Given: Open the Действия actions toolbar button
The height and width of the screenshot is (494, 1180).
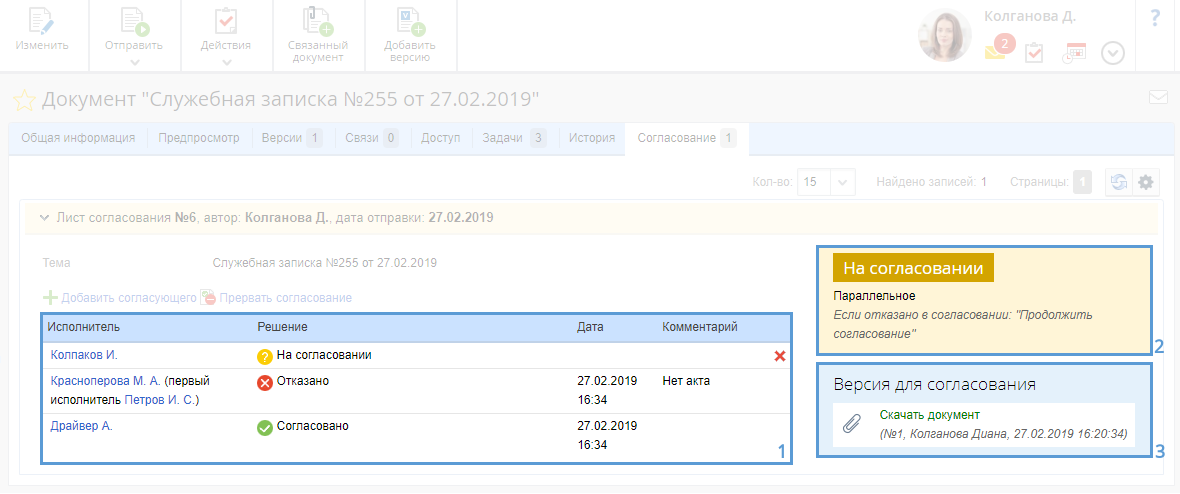Looking at the screenshot, I should [226, 36].
